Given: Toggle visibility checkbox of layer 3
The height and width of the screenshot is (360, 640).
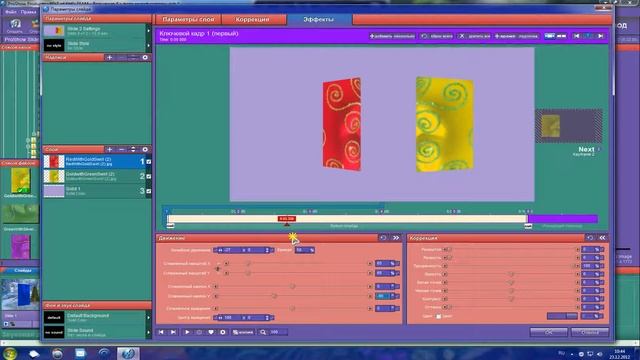Looking at the screenshot, I should coord(149,191).
